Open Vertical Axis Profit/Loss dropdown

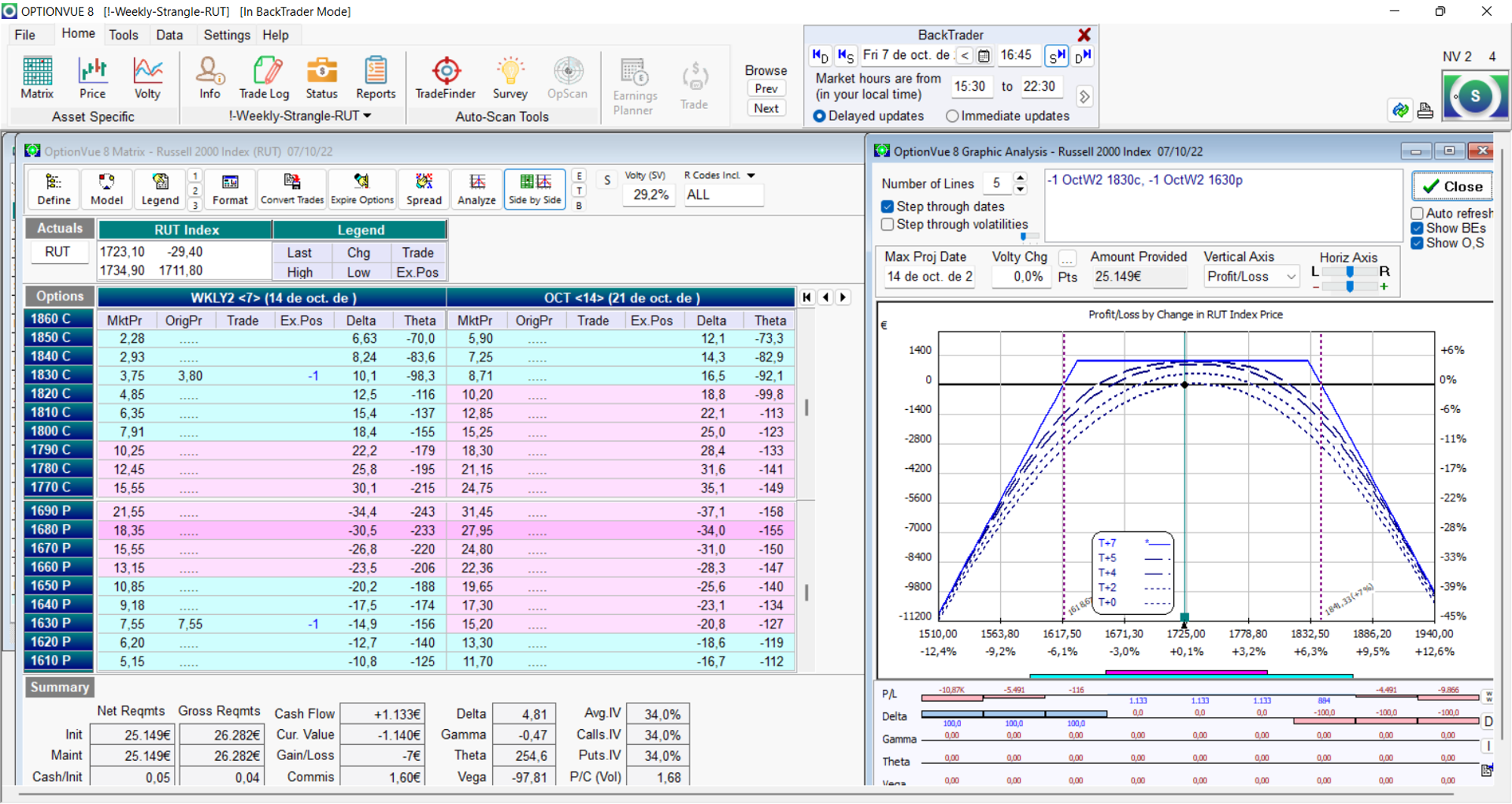point(1291,277)
